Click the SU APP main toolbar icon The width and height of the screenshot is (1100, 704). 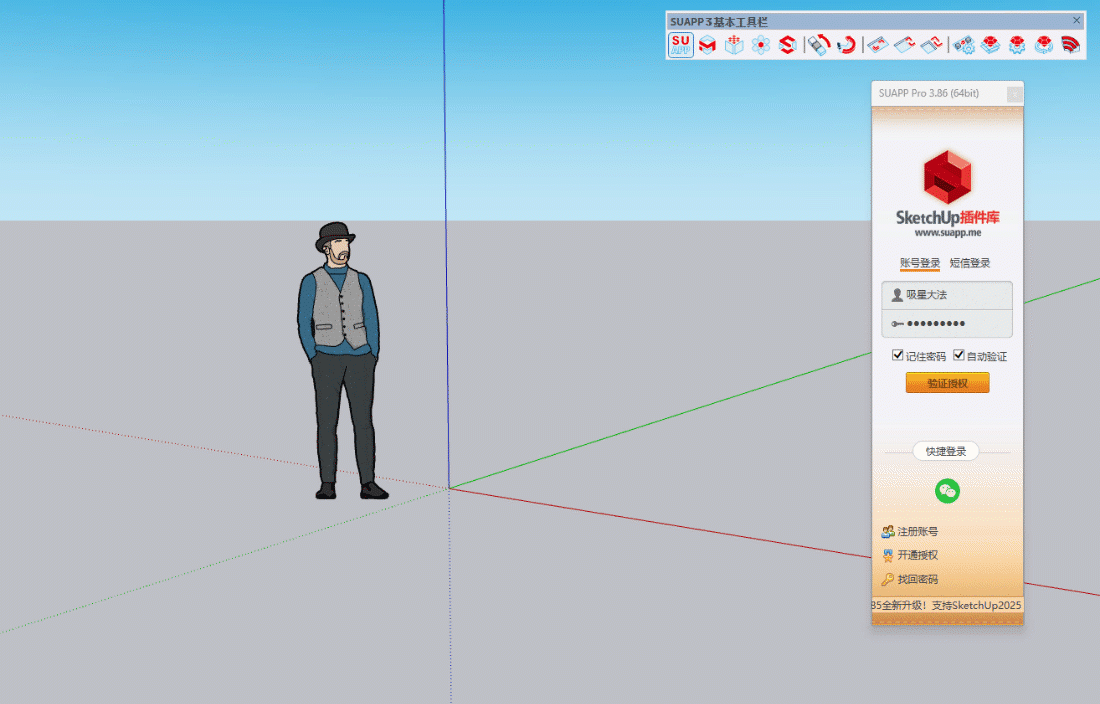(x=681, y=45)
